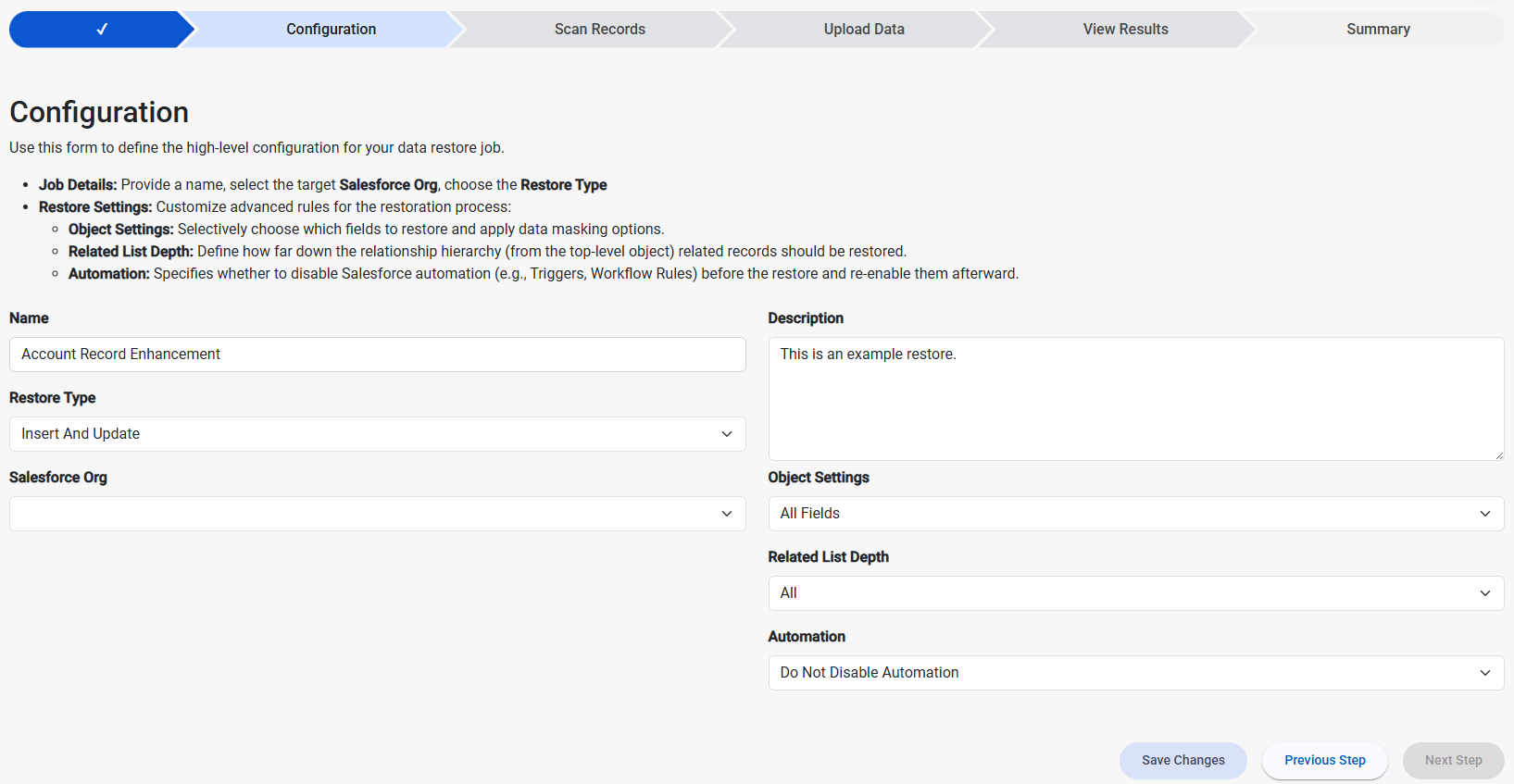Screen dimensions: 1514x784
Task: Open the Summary step
Action: (1377, 30)
